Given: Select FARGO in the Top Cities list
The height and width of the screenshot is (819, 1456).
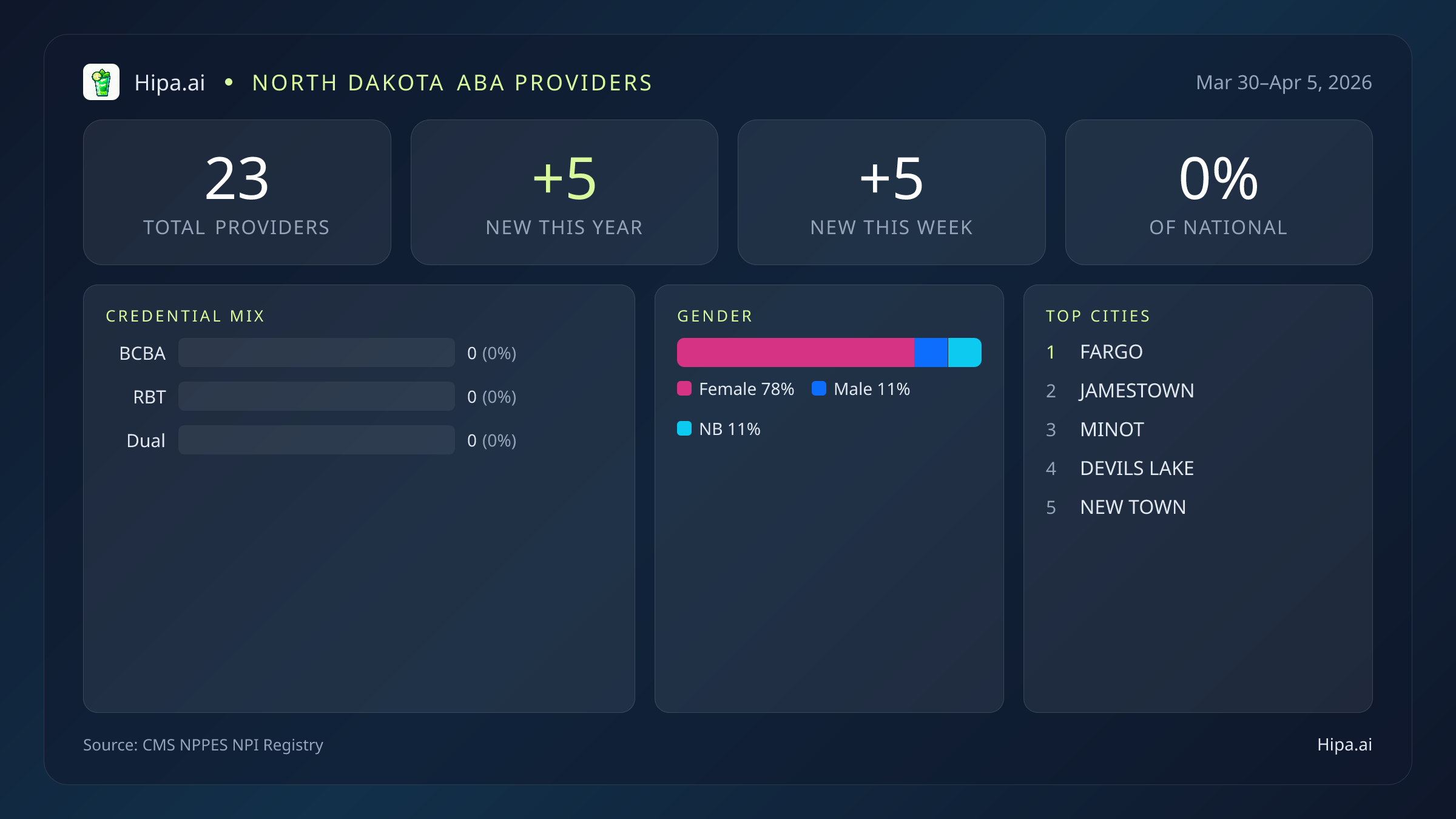Looking at the screenshot, I should [x=1111, y=352].
